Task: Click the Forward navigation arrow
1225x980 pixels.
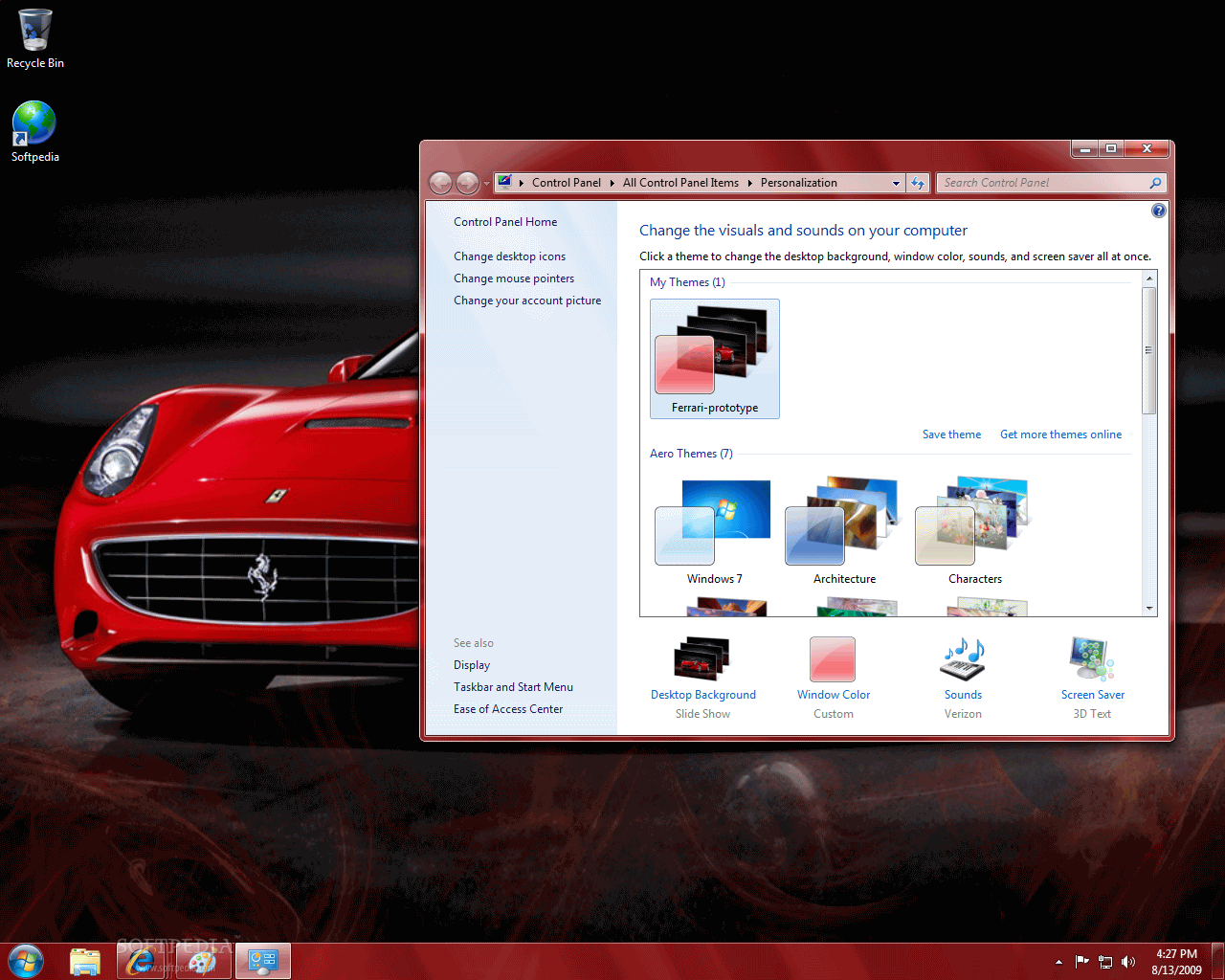Action: pos(467,183)
